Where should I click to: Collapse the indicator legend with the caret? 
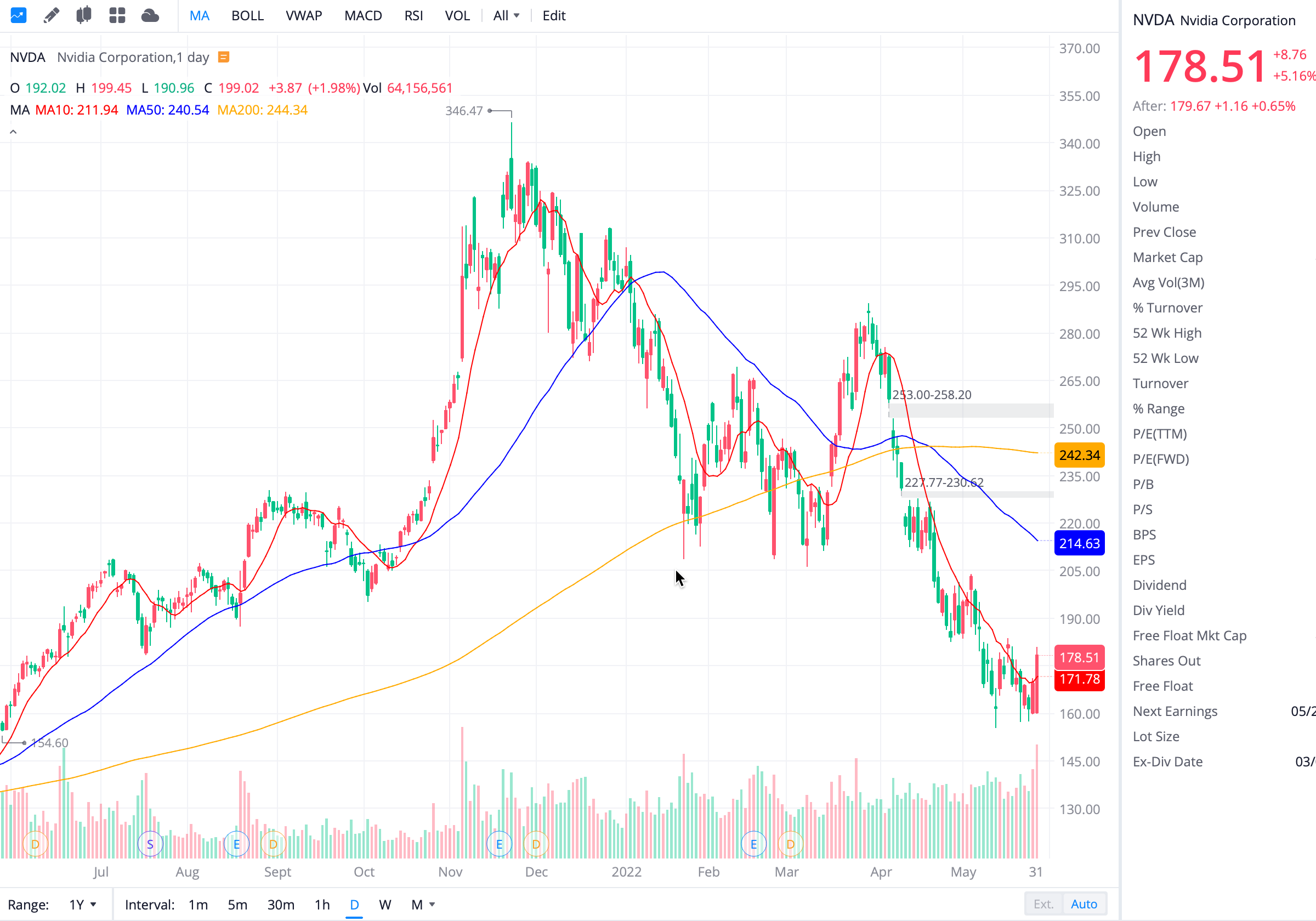click(x=13, y=132)
